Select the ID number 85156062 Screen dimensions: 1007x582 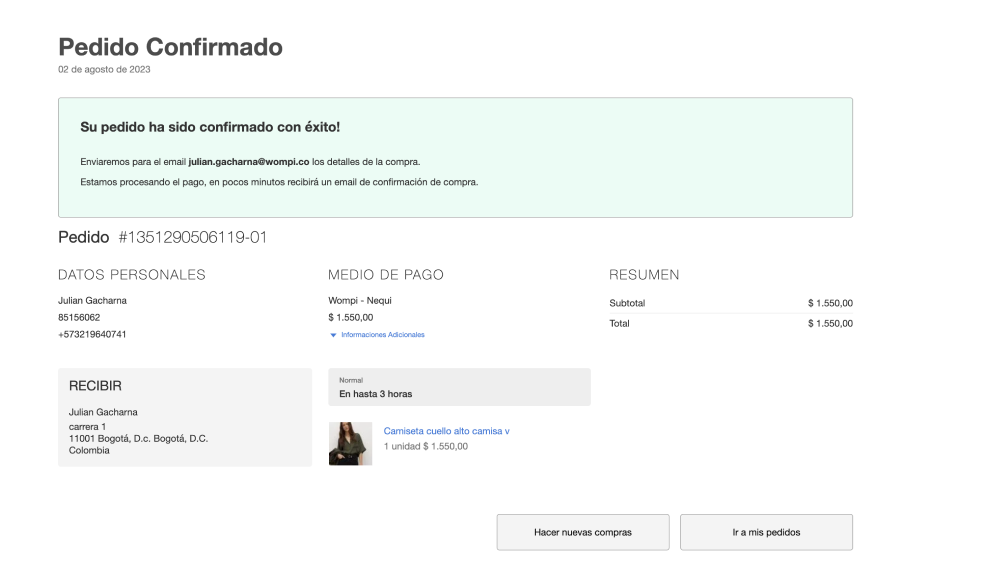click(x=79, y=318)
